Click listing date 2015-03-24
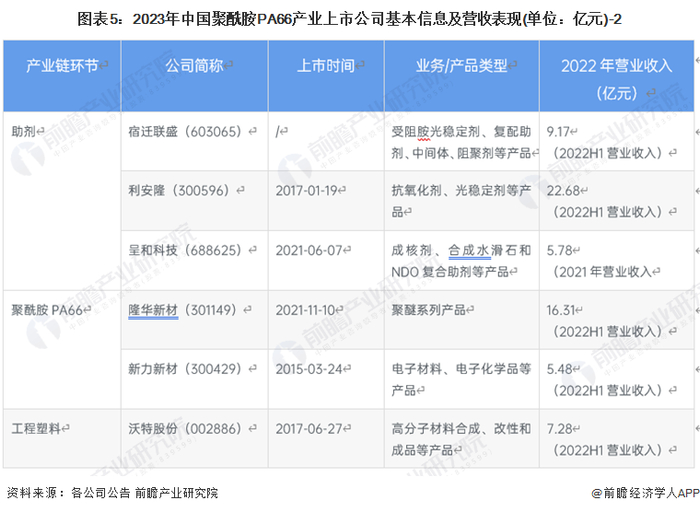This screenshot has width=700, height=512. coord(309,369)
